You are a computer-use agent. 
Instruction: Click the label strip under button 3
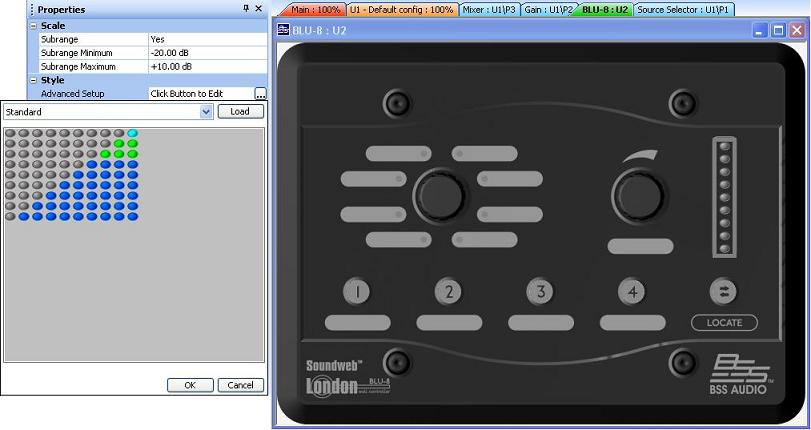(x=541, y=323)
